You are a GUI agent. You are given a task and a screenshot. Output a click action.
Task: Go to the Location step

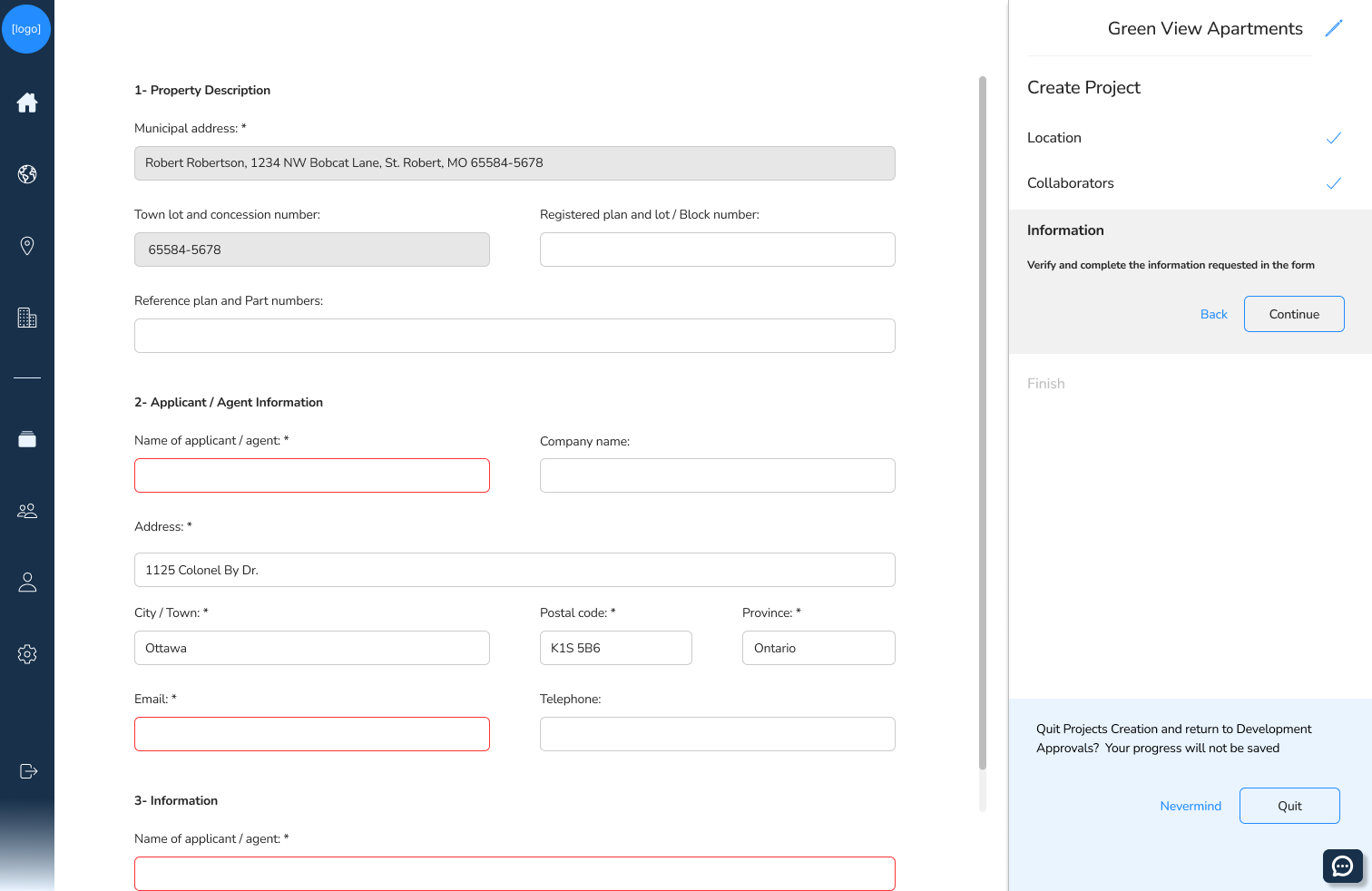coord(1054,138)
